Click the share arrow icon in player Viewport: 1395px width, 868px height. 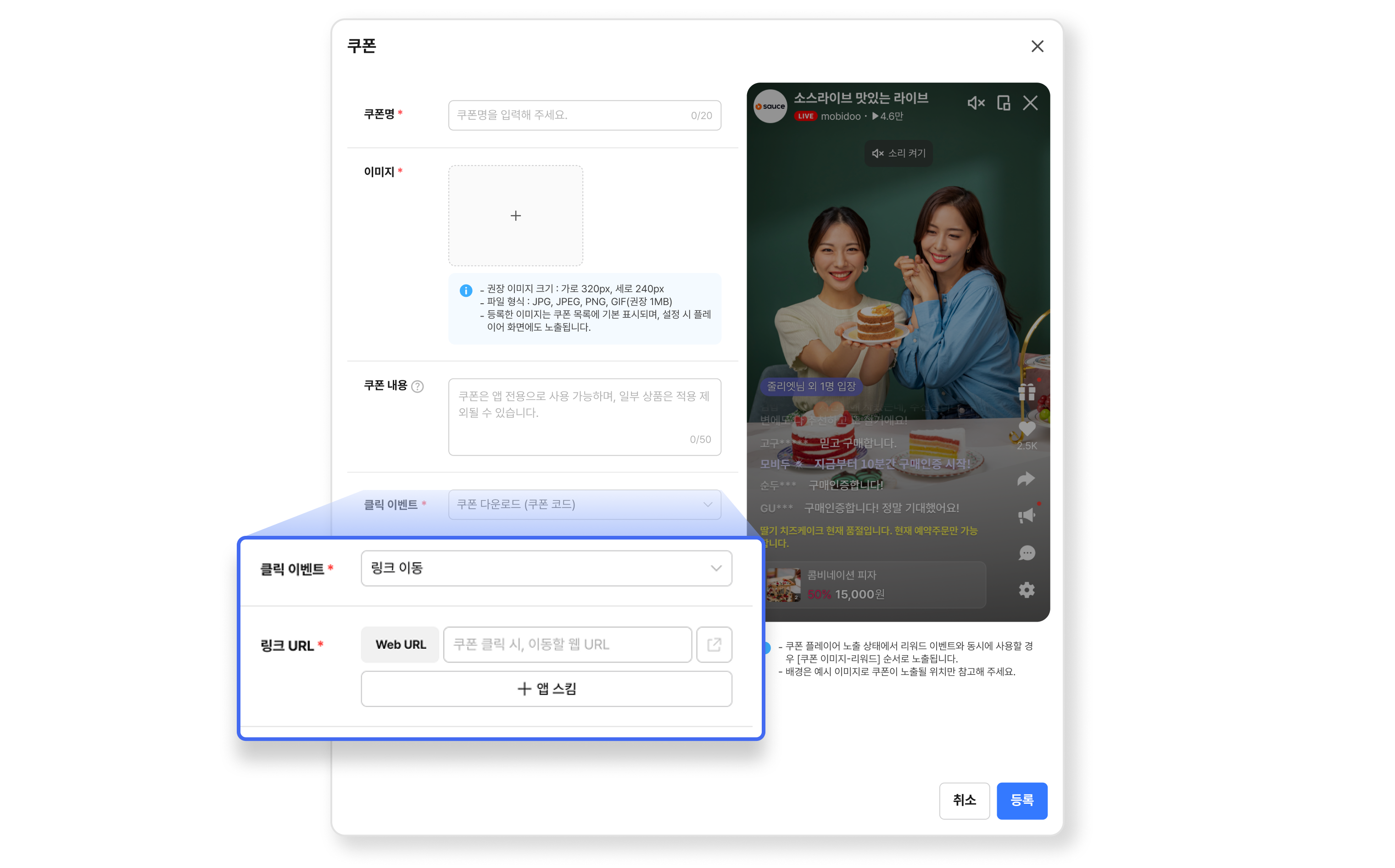pyautogui.click(x=1026, y=479)
